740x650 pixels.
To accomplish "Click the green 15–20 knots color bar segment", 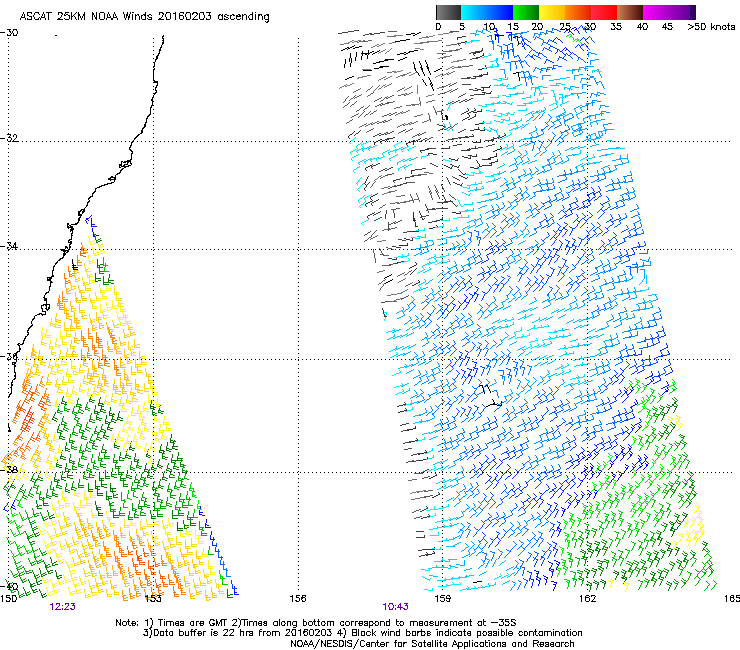I will (x=526, y=12).
